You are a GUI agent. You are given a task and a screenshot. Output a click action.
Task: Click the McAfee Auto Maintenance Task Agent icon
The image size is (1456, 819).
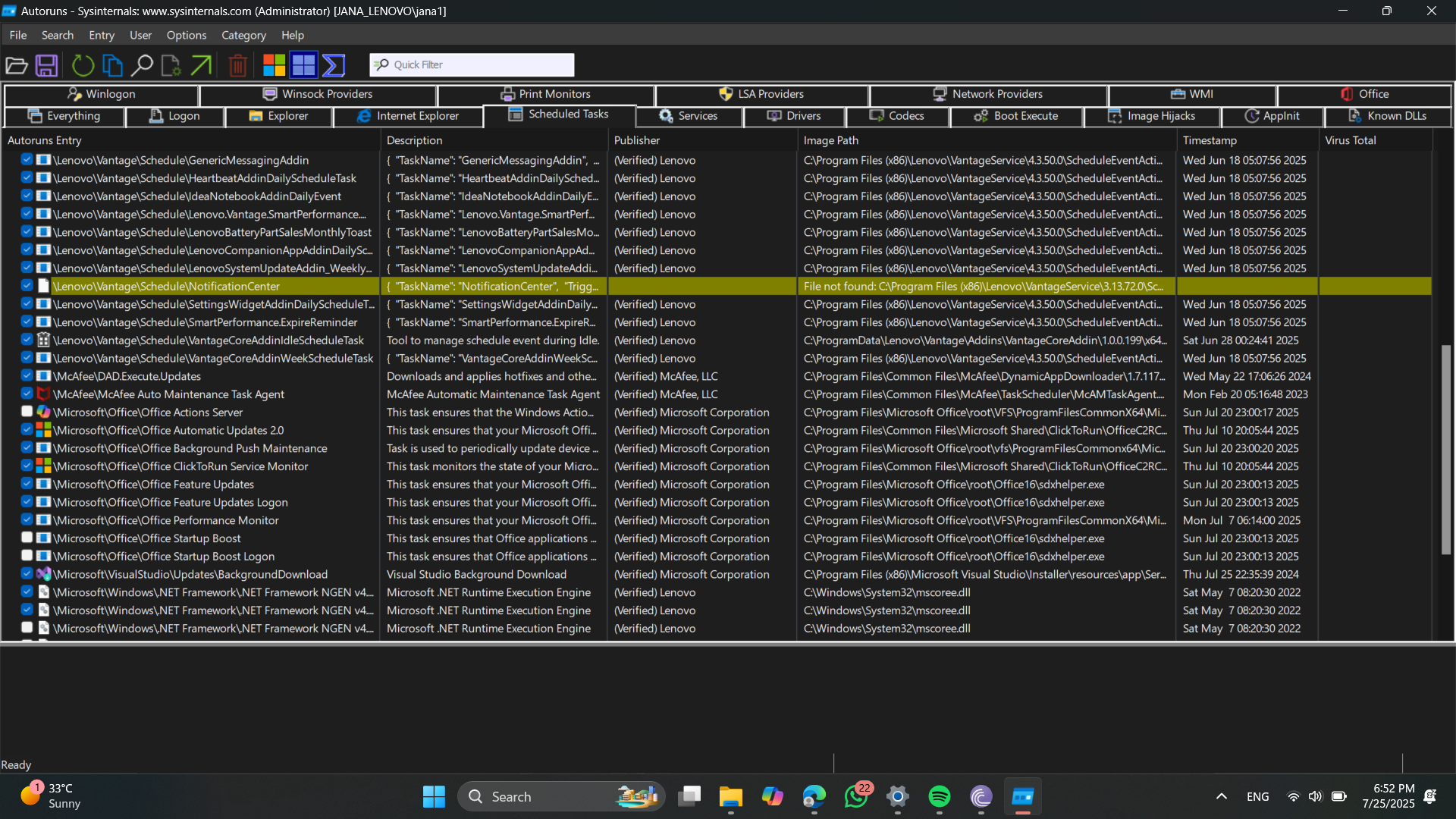[x=43, y=394]
